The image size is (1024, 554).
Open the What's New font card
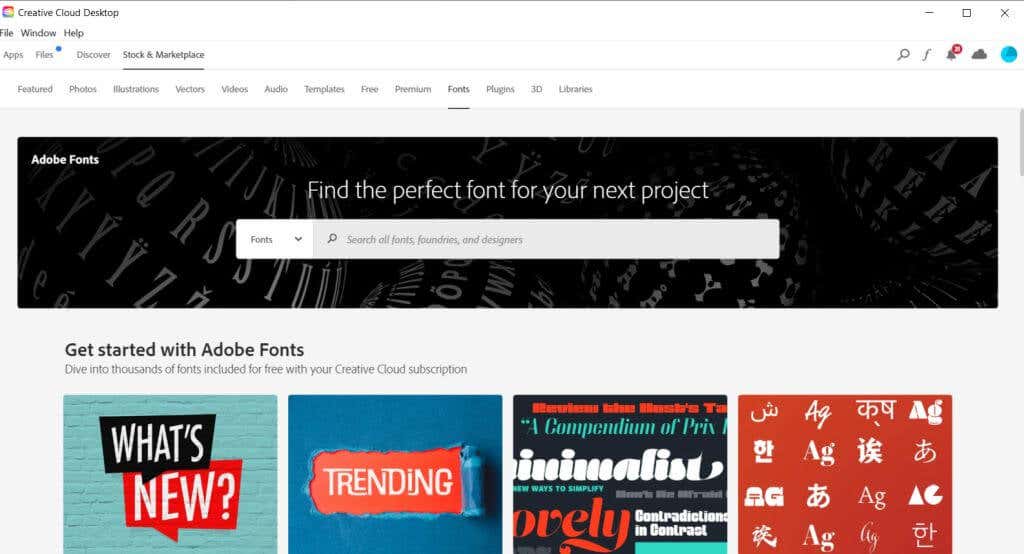(x=170, y=474)
